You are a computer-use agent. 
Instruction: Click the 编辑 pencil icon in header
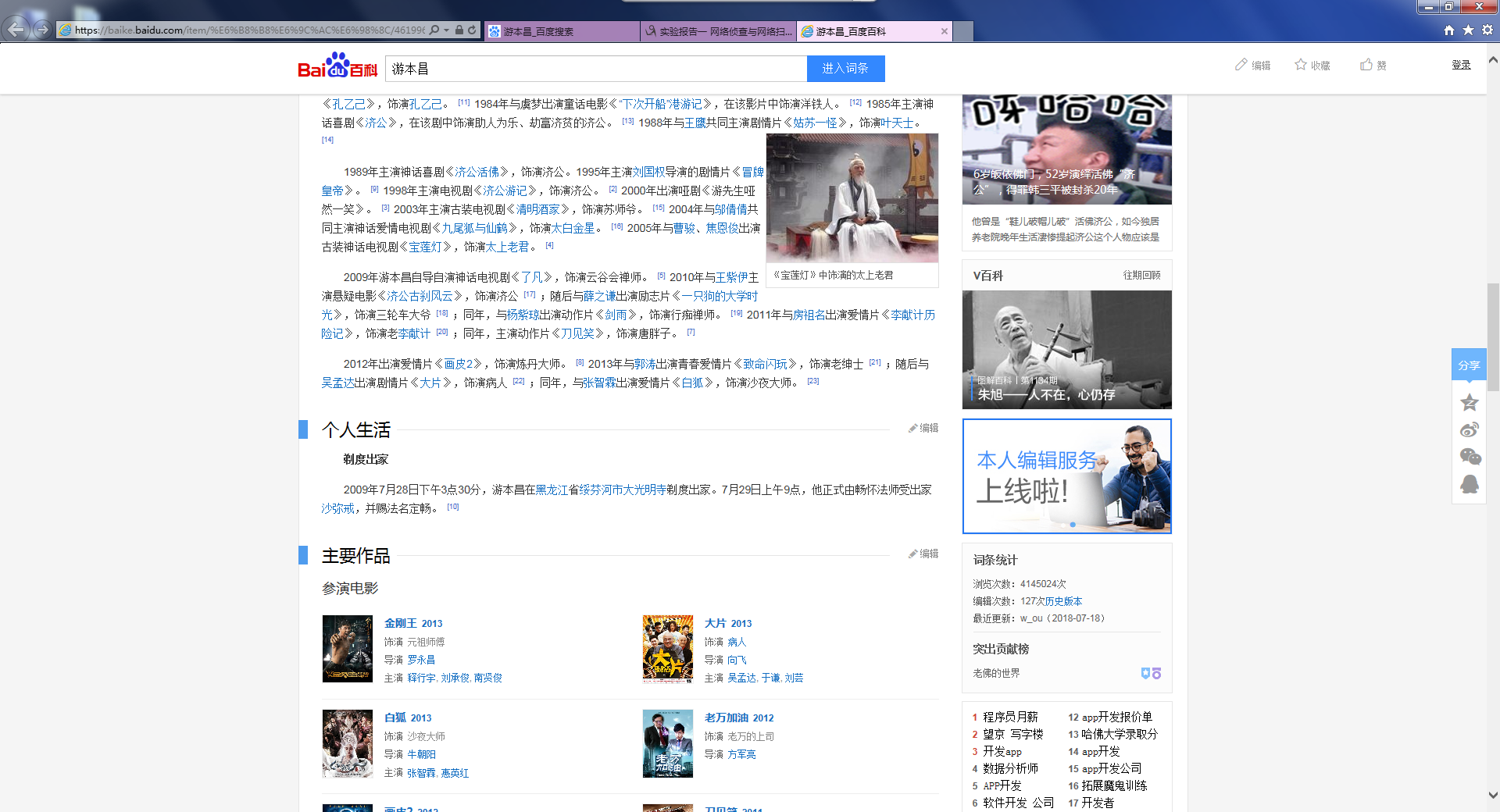click(x=1241, y=65)
